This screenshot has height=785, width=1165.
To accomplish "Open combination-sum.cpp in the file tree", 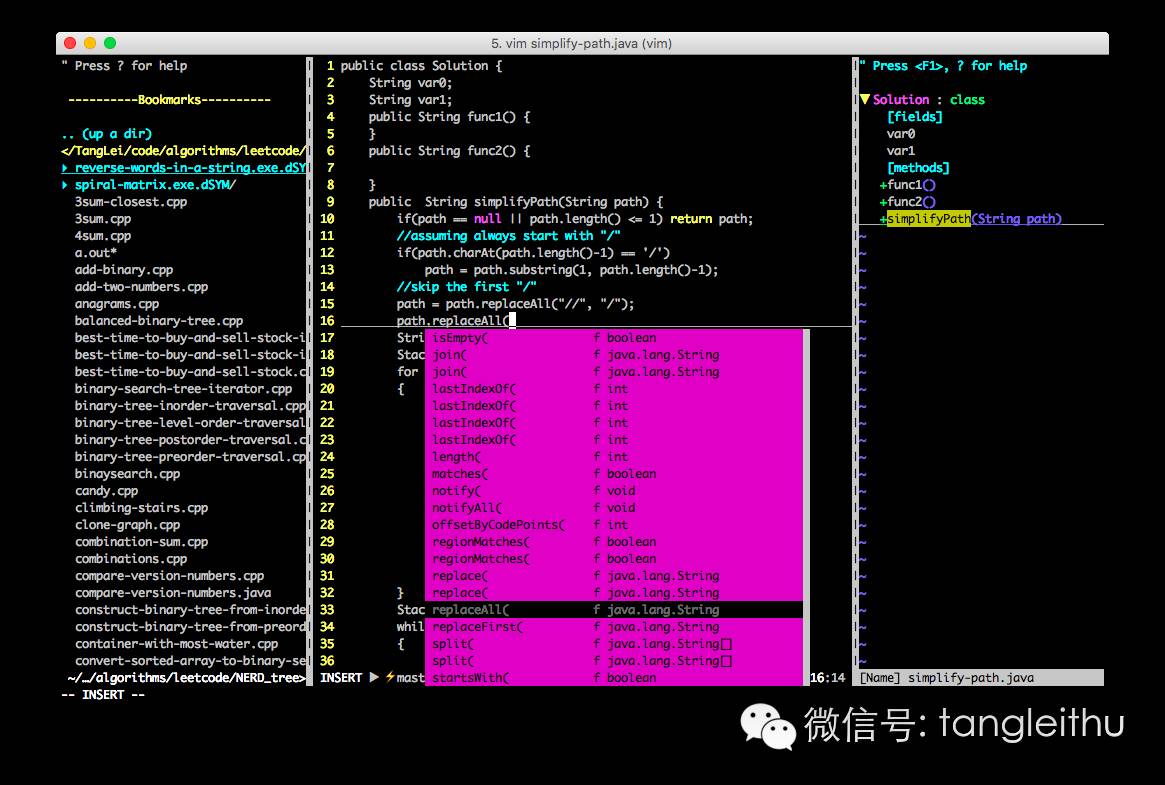I will [141, 542].
